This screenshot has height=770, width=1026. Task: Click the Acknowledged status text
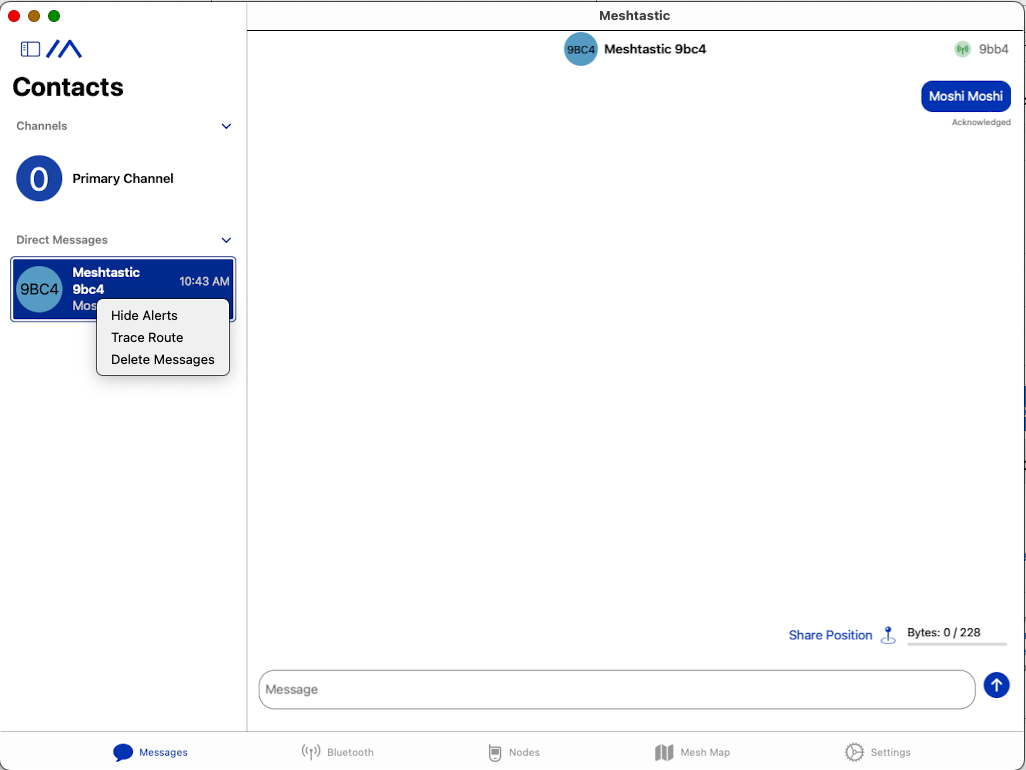coord(981,122)
